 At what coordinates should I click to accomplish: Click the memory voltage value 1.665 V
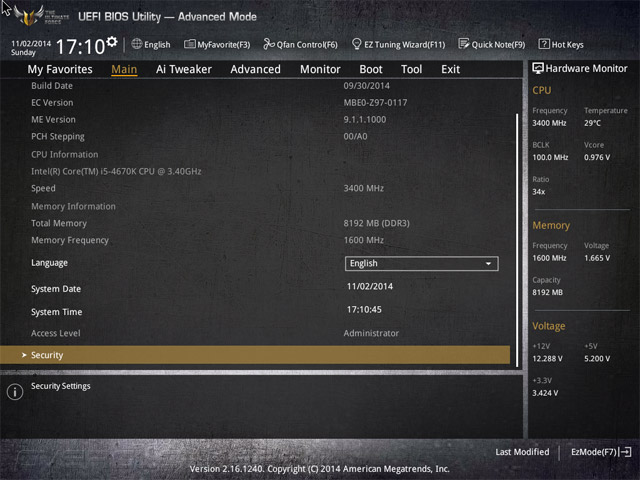(597, 258)
